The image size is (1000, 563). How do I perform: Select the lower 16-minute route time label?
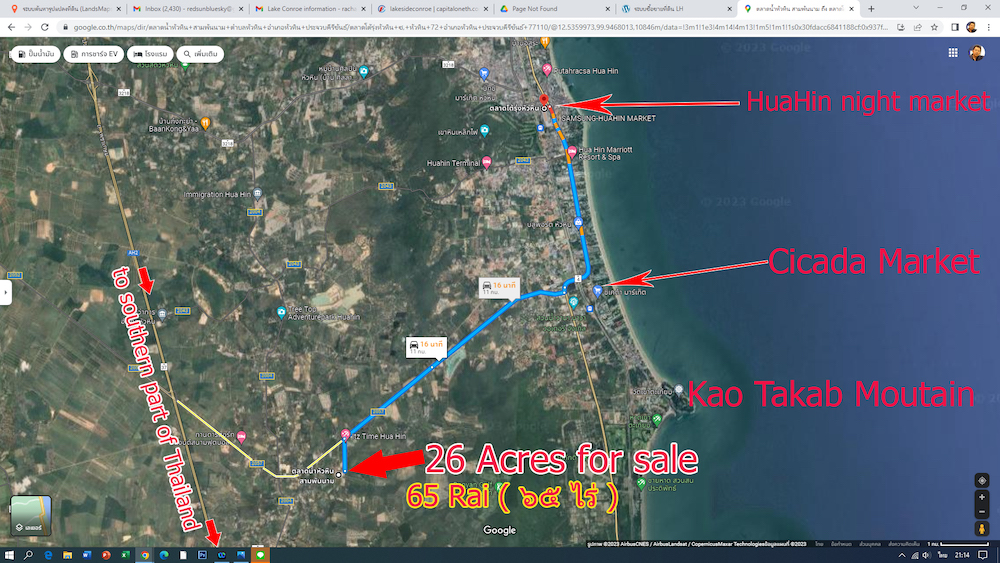click(x=427, y=347)
